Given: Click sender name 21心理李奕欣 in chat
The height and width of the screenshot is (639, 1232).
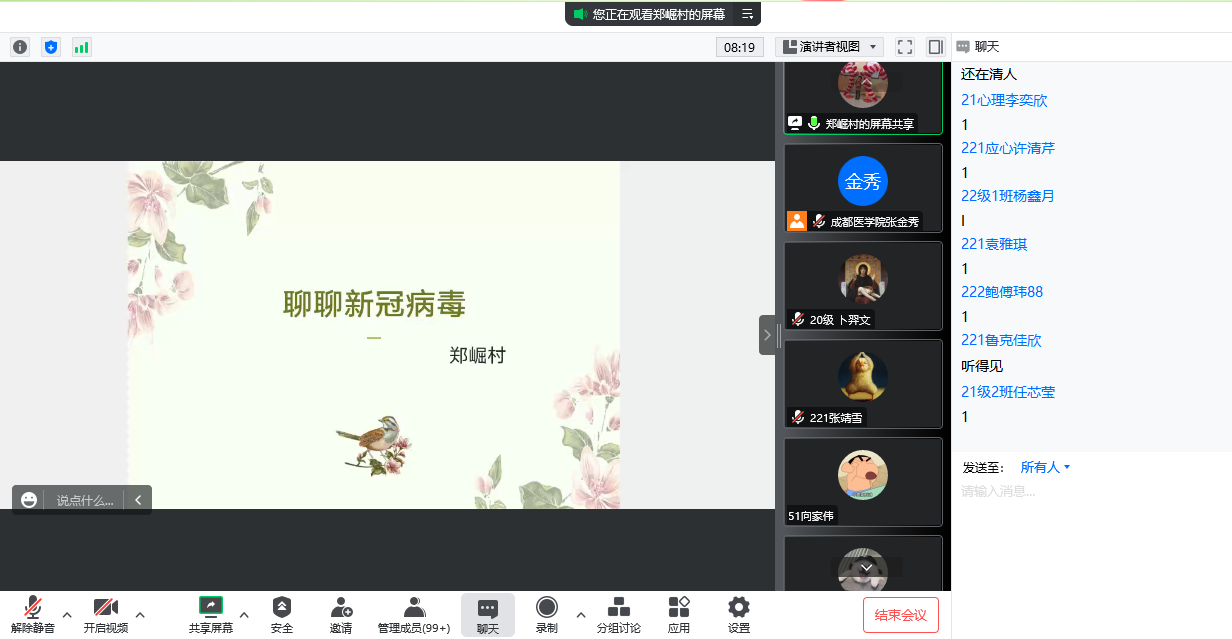Looking at the screenshot, I should point(1004,100).
